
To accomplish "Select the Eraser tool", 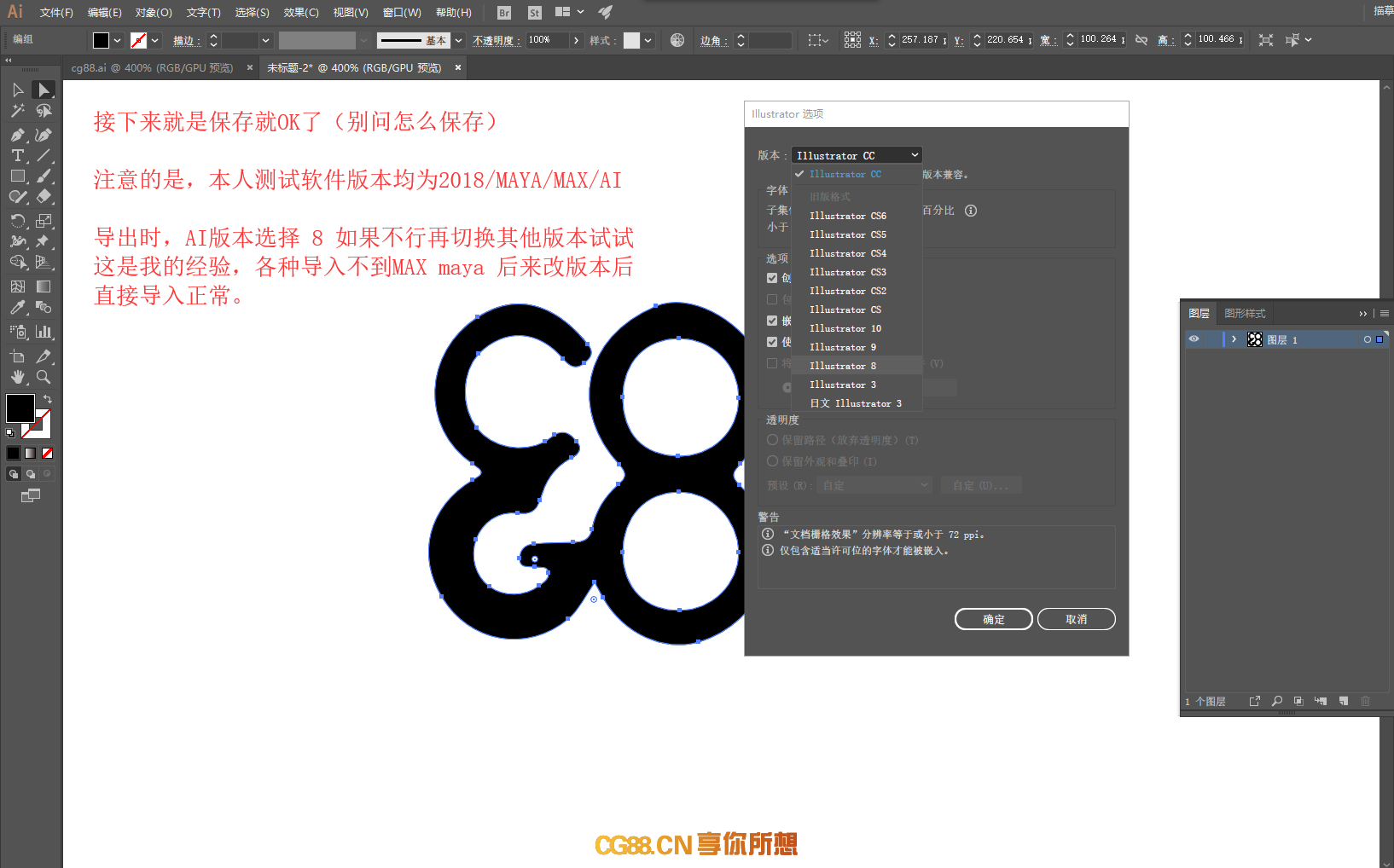I will (44, 196).
